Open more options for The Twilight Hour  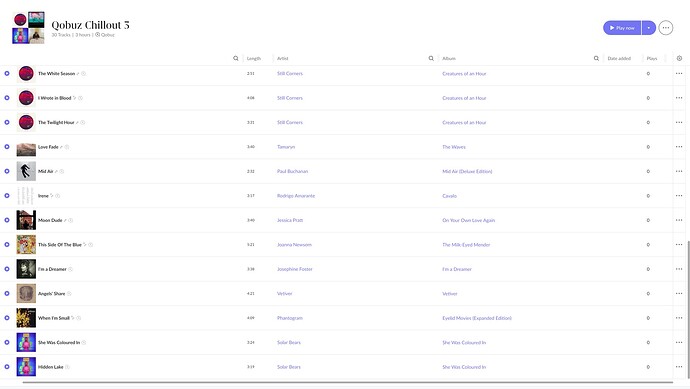pyautogui.click(x=679, y=122)
